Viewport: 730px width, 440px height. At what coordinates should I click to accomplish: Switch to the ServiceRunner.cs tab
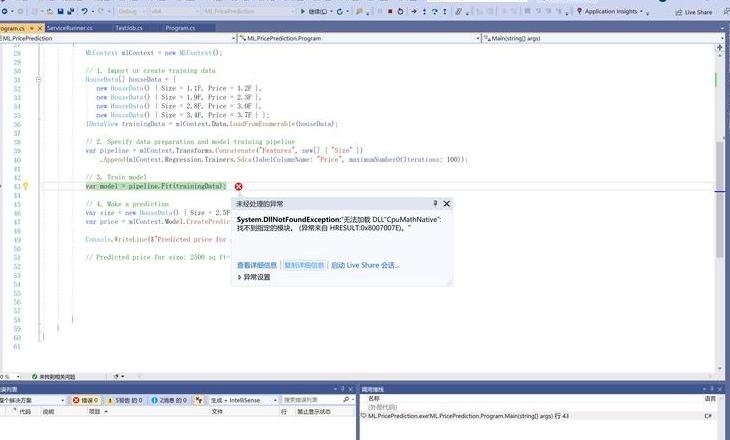click(70, 28)
